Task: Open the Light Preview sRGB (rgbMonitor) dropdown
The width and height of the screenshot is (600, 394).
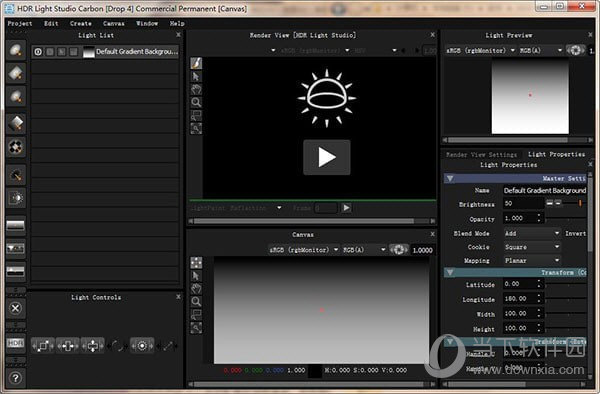Action: coord(481,50)
